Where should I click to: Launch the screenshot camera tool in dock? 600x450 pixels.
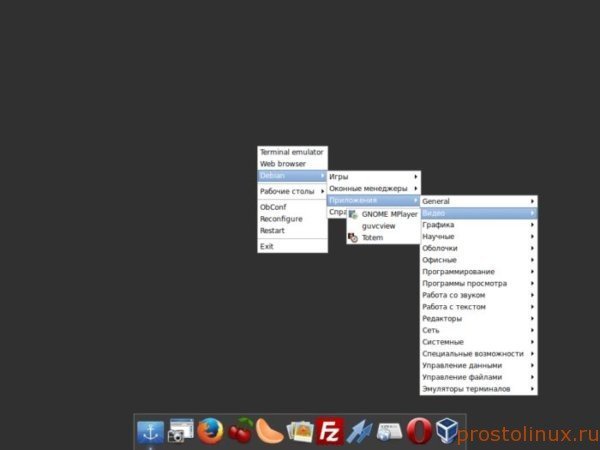point(181,431)
